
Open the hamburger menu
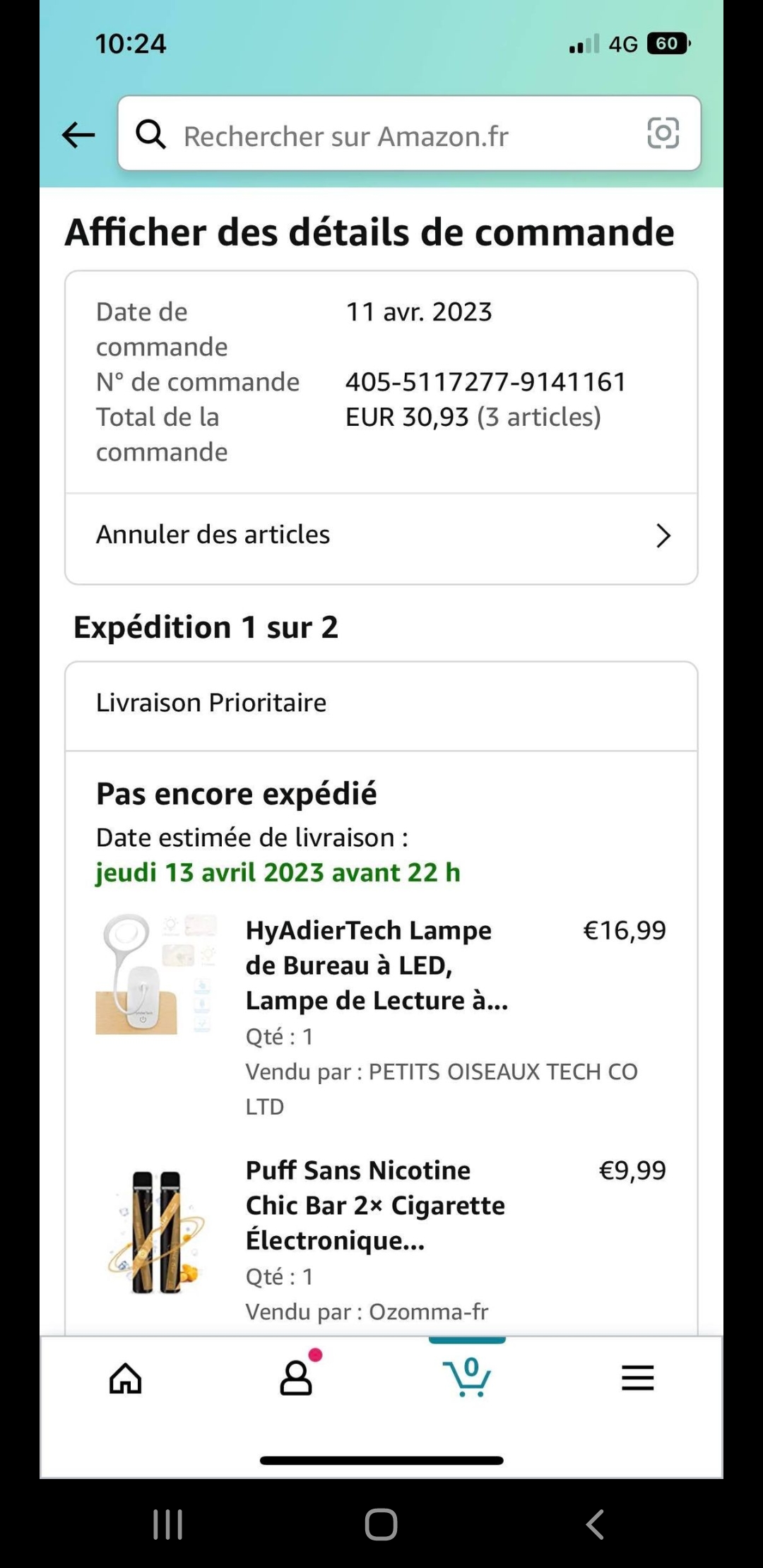[x=637, y=1378]
